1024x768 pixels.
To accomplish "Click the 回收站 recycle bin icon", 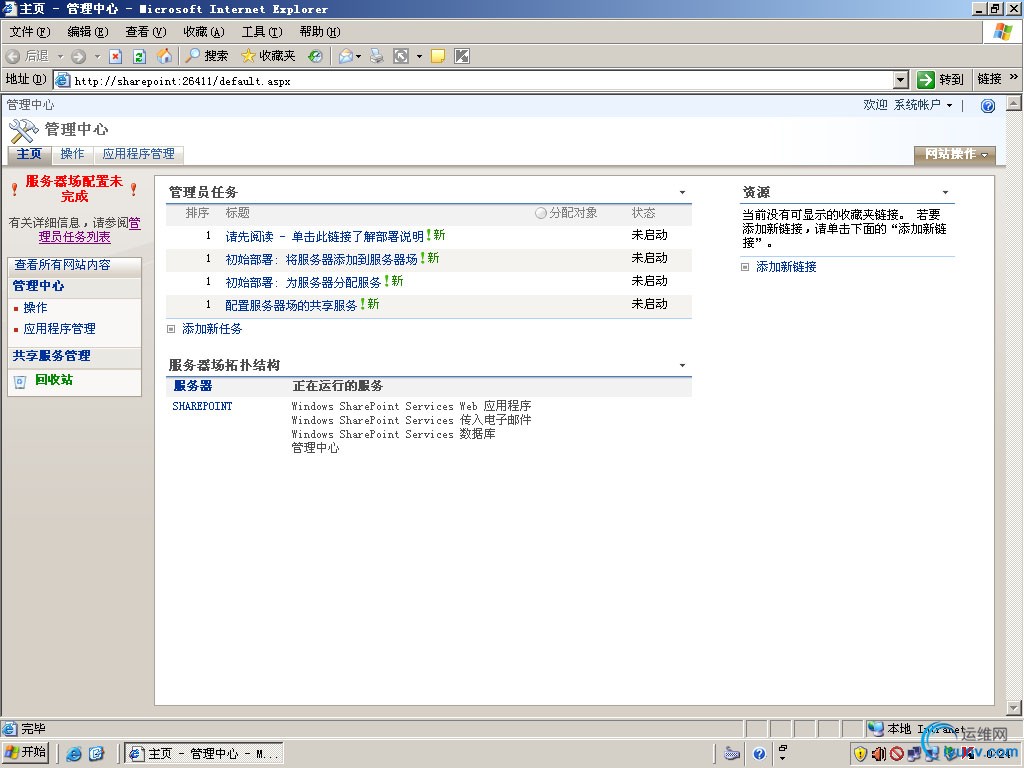I will click(x=20, y=381).
